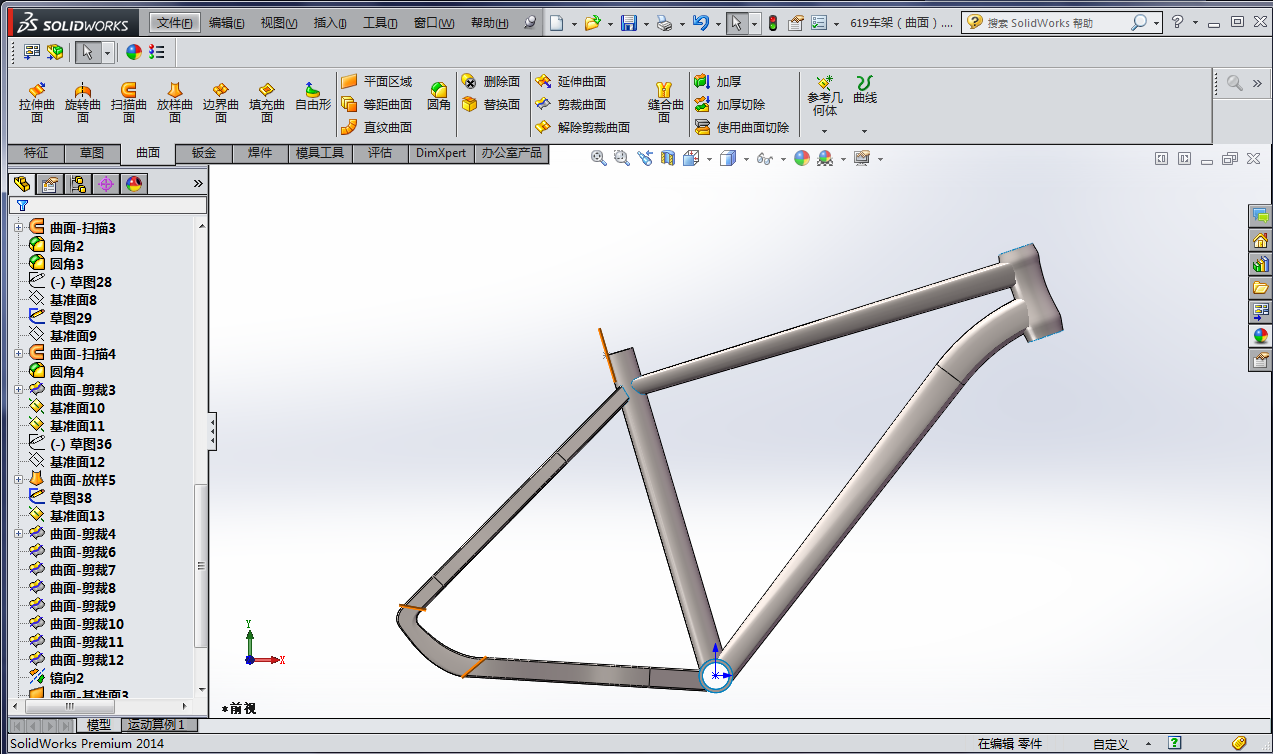Expand the 曲面-扫描4 tree node
1273x754 pixels.
(18, 354)
